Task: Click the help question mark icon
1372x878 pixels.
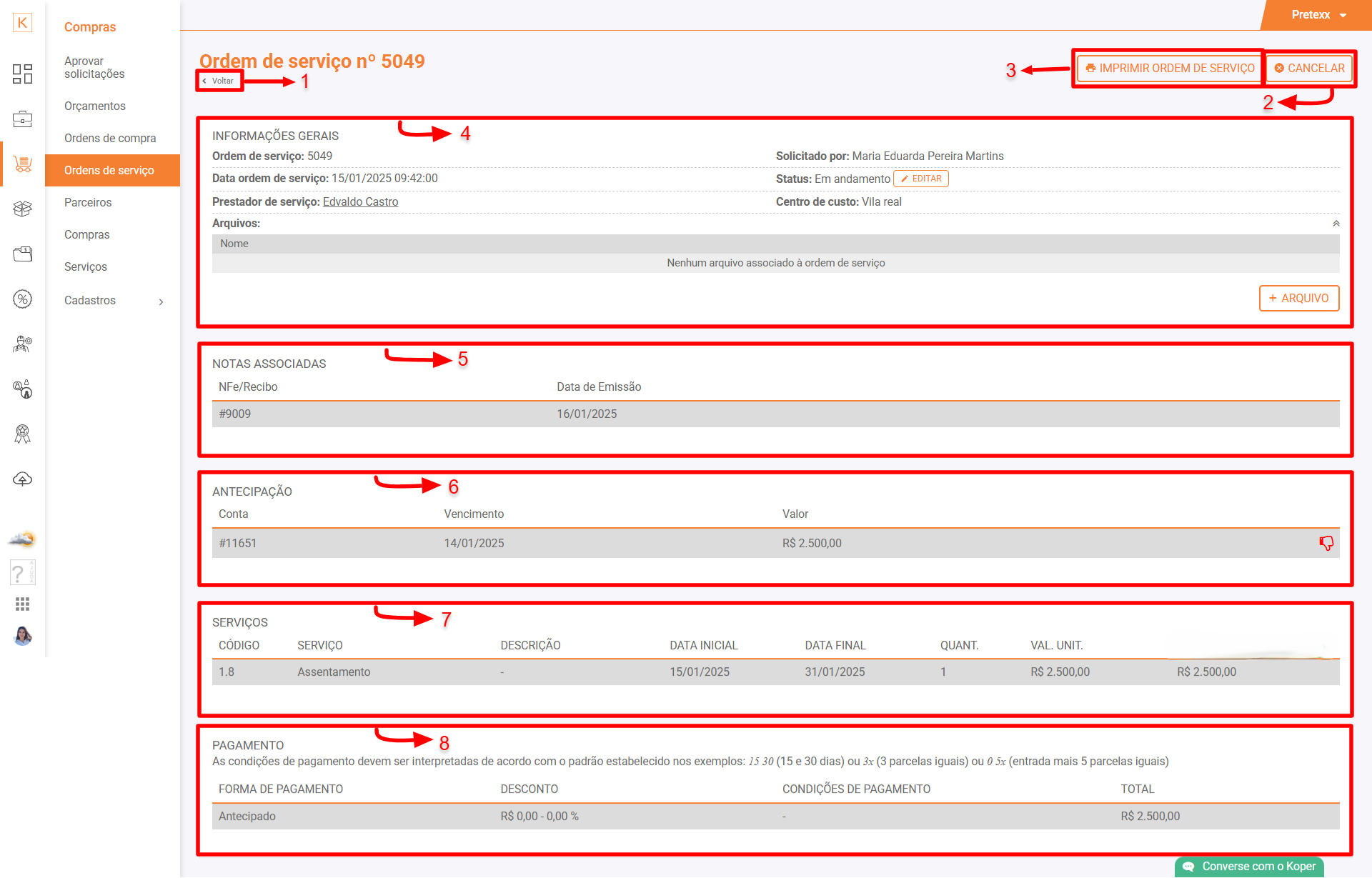Action: coord(22,573)
